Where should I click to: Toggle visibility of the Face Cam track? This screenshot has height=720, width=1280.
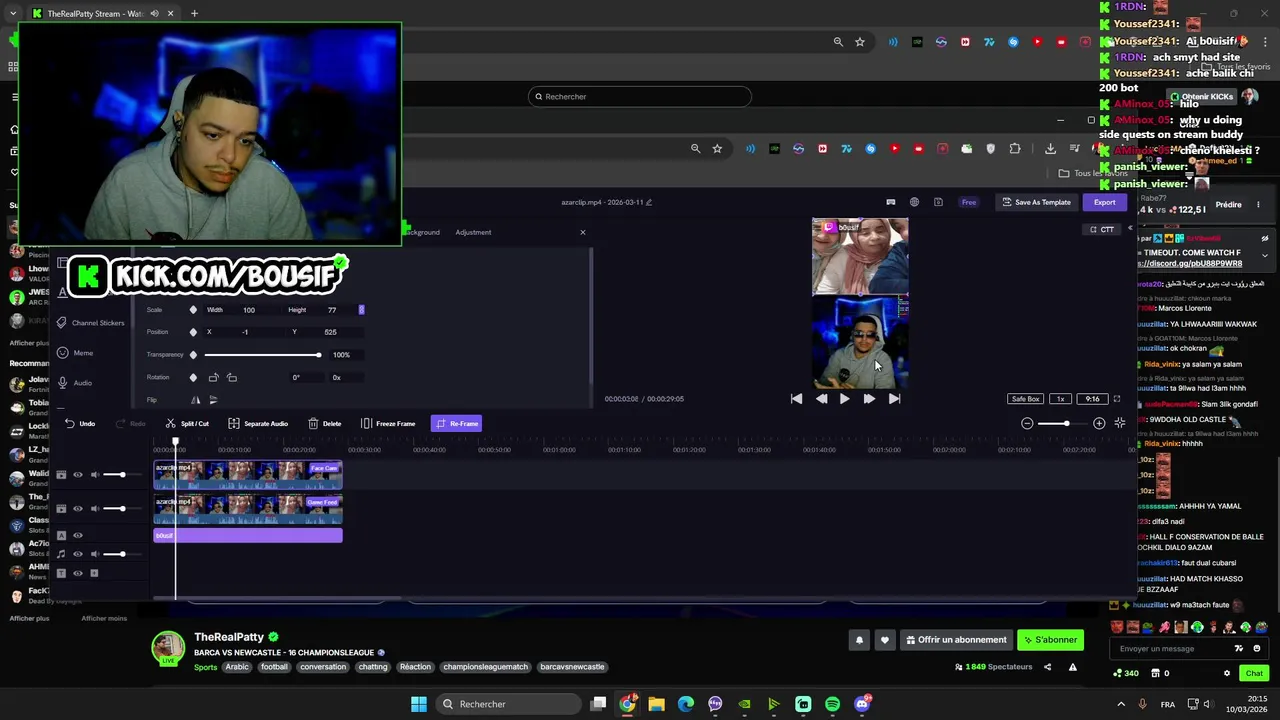[78, 475]
